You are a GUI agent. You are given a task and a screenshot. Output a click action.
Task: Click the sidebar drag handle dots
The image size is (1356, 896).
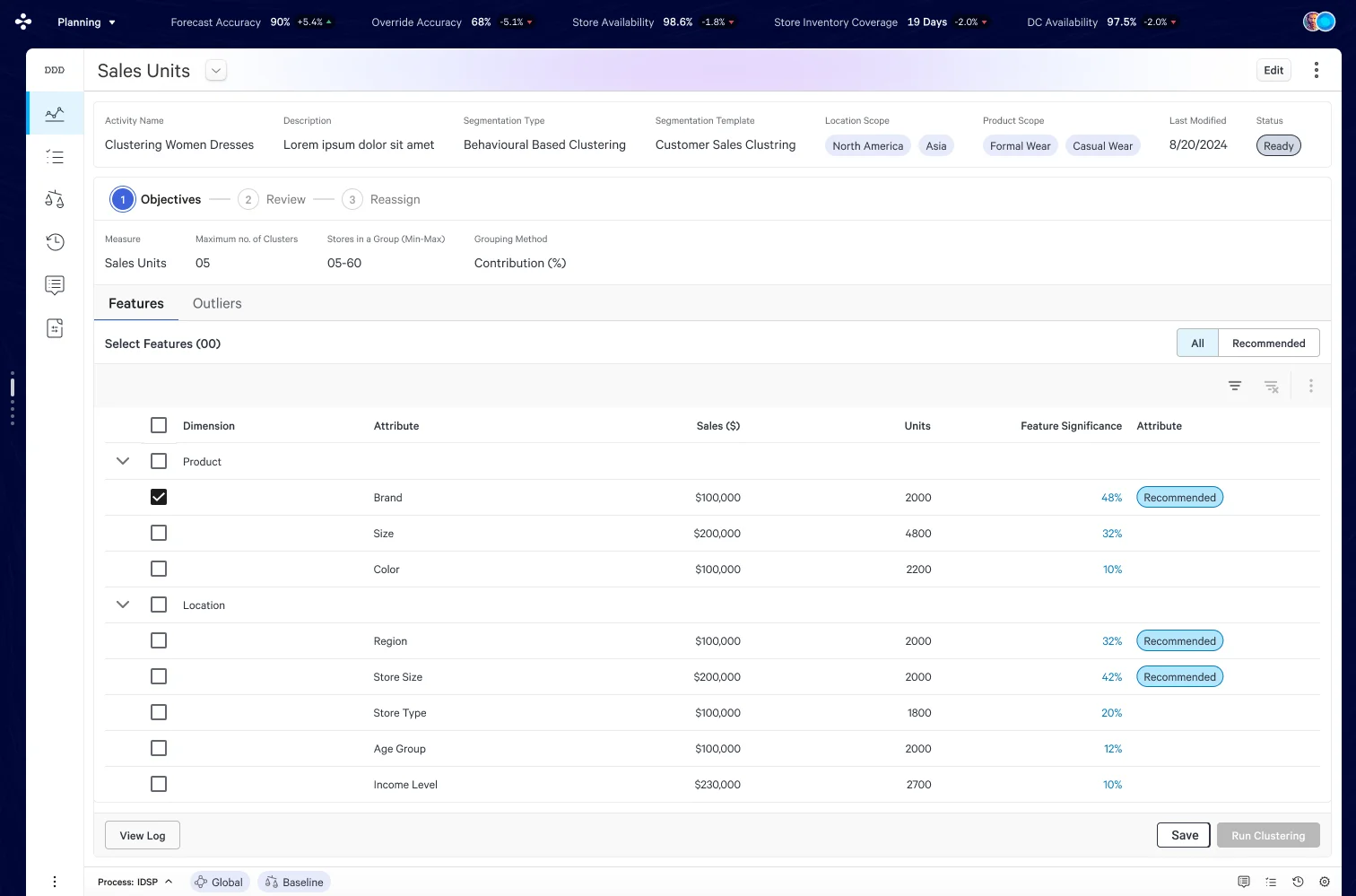(12, 397)
